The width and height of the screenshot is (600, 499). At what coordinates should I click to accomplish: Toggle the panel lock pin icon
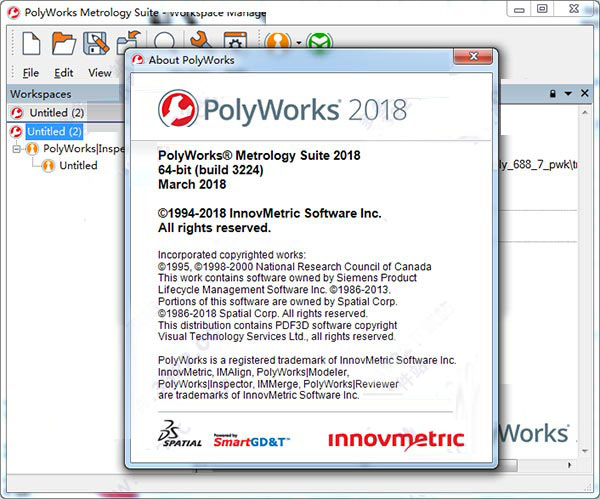553,93
